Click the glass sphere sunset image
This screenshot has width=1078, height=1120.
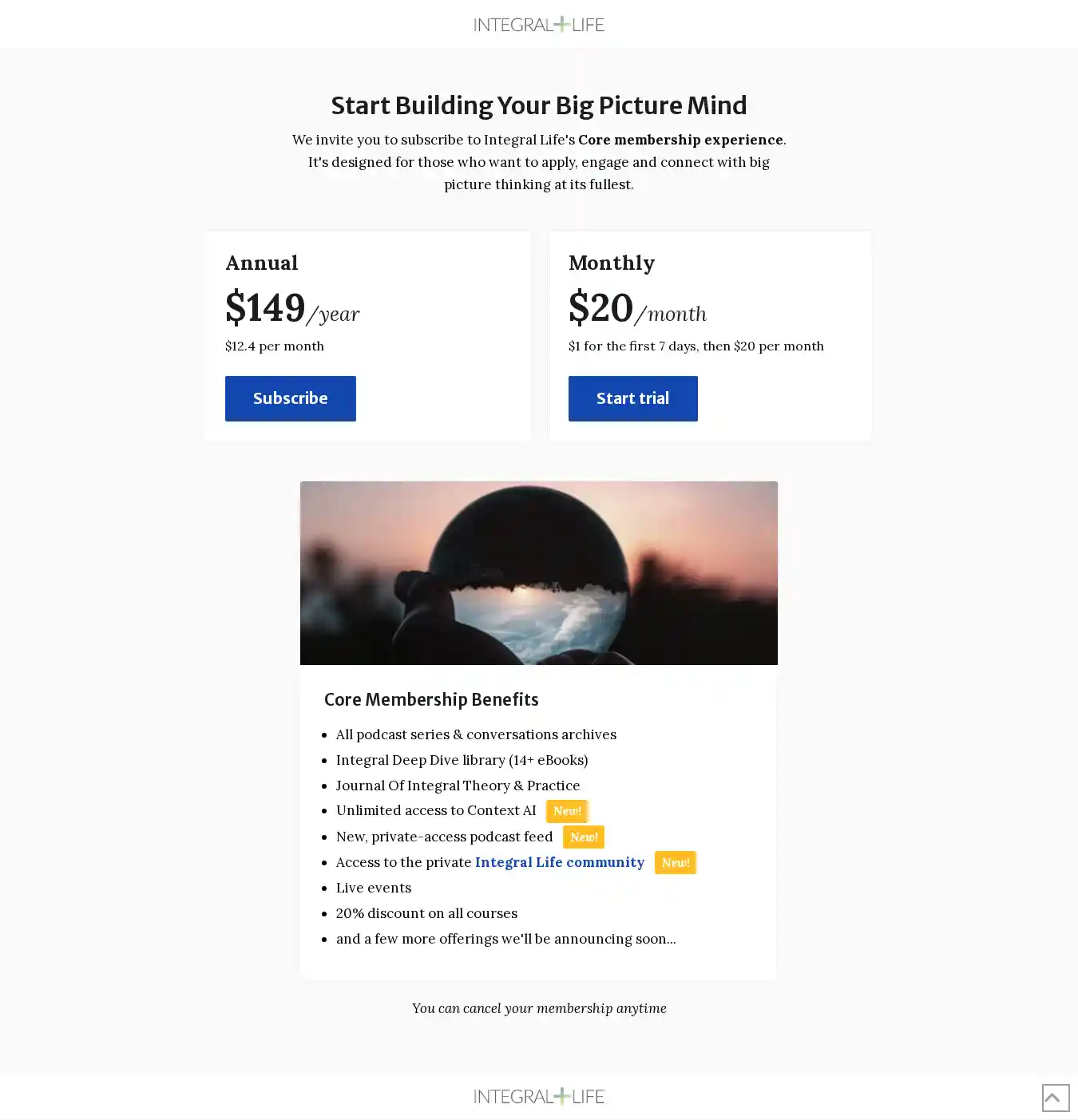pyautogui.click(x=539, y=573)
